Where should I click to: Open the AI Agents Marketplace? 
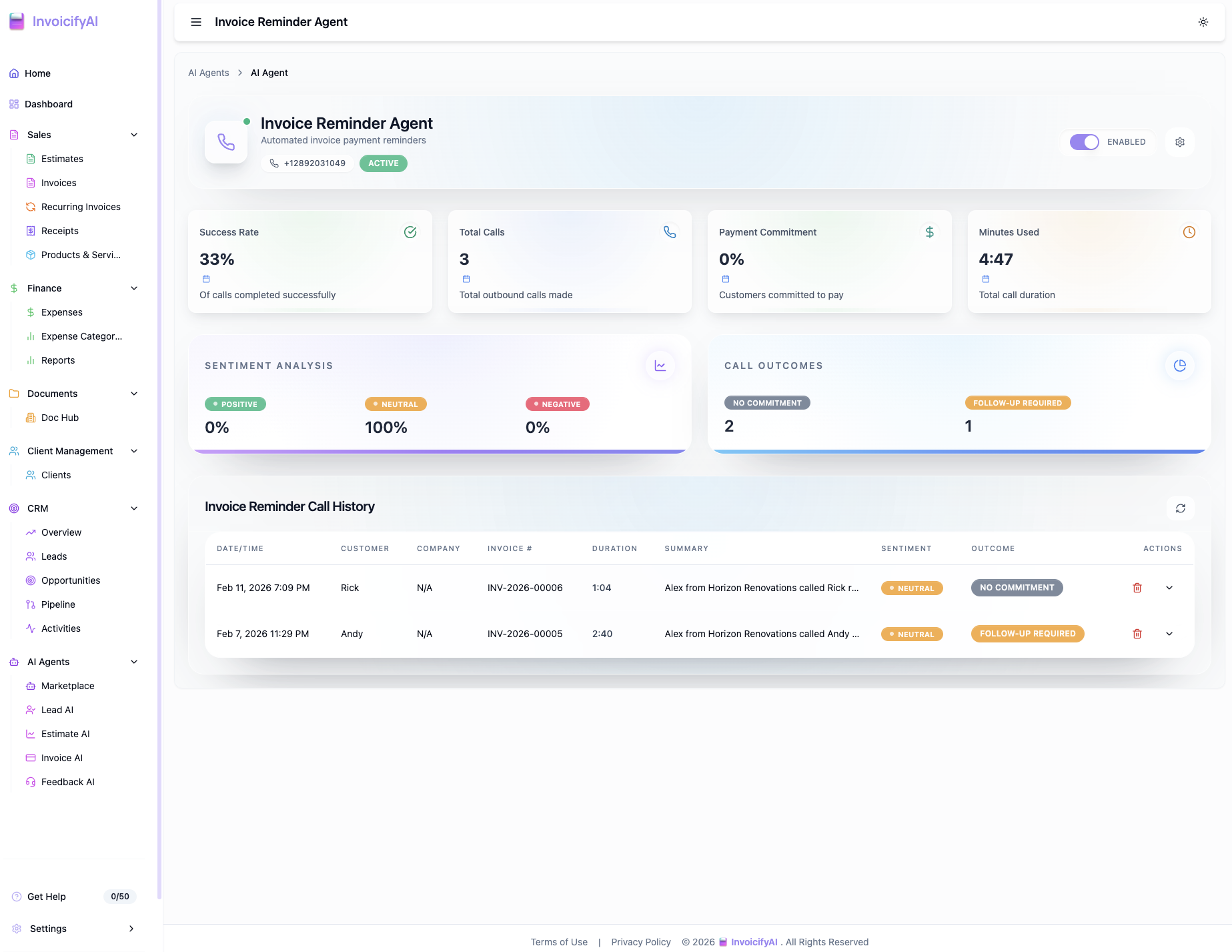[x=67, y=686]
